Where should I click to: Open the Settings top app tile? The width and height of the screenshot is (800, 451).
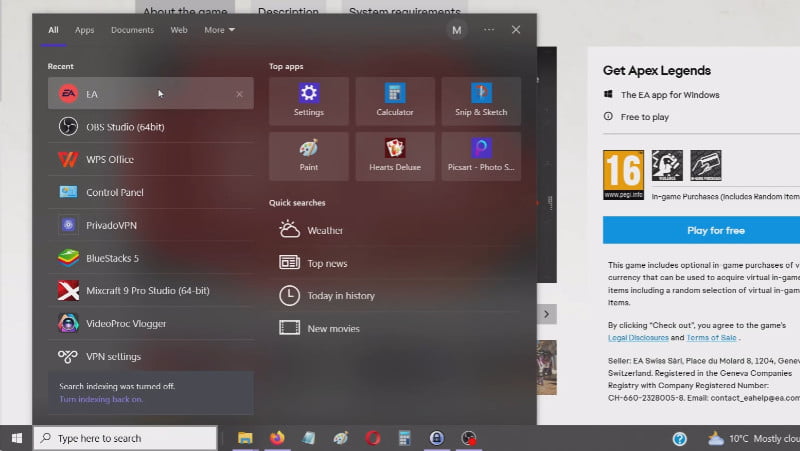click(x=309, y=101)
